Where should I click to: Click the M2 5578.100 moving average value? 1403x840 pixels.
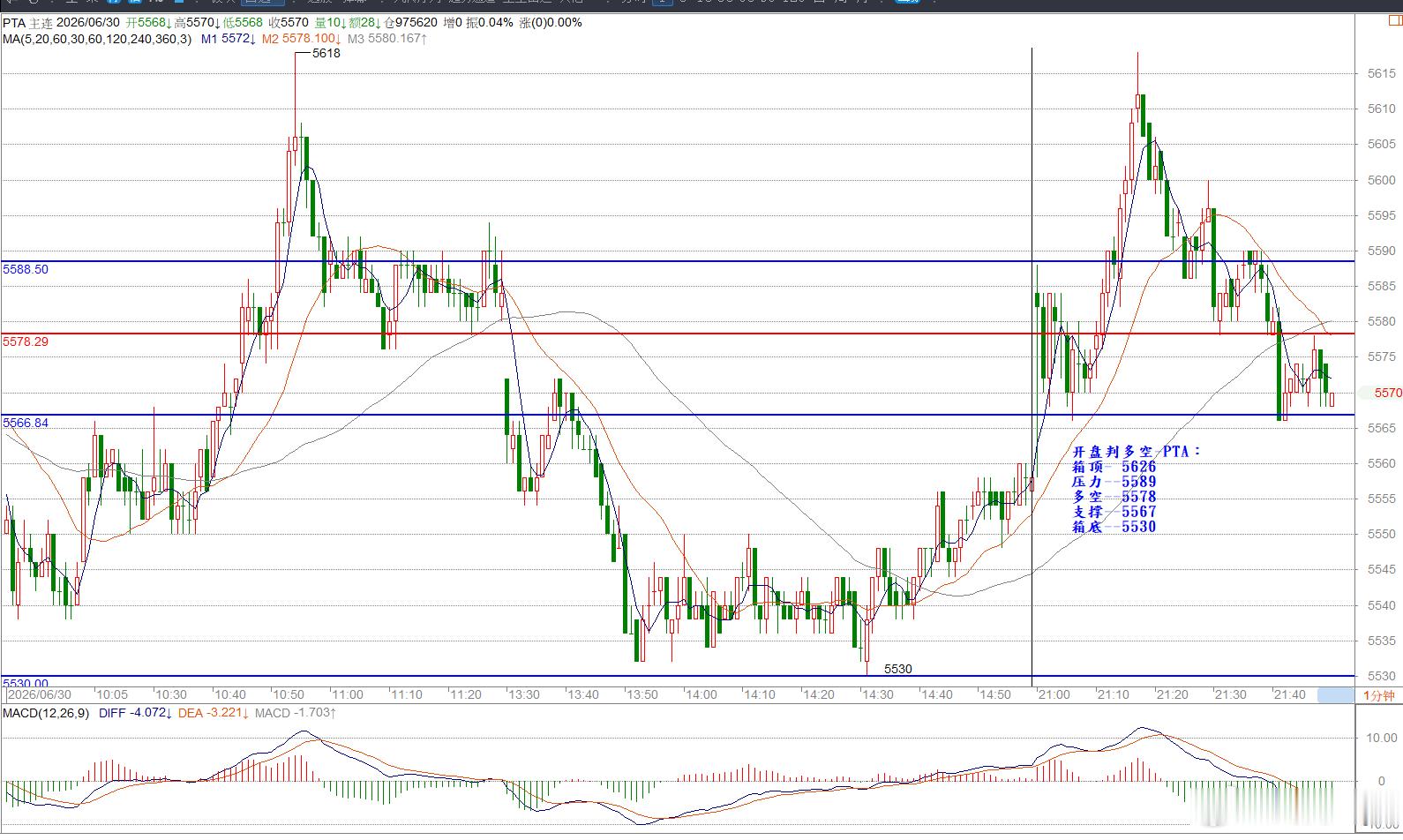coord(302,39)
